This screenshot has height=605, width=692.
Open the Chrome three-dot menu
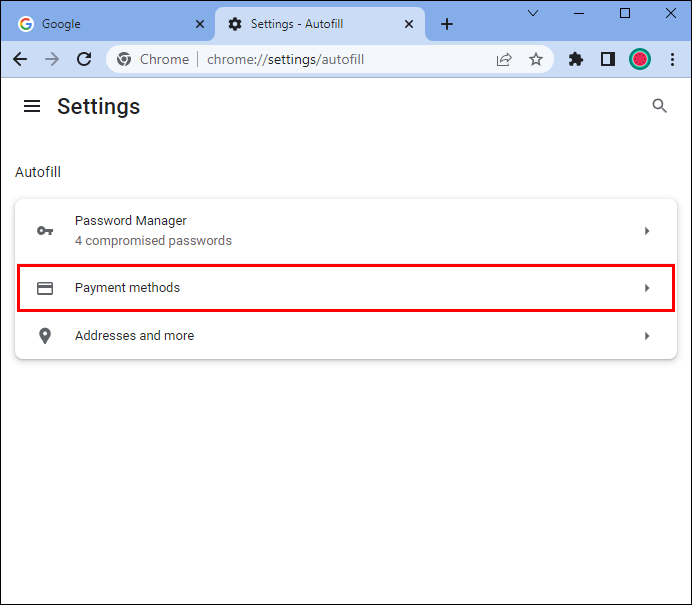(x=672, y=59)
